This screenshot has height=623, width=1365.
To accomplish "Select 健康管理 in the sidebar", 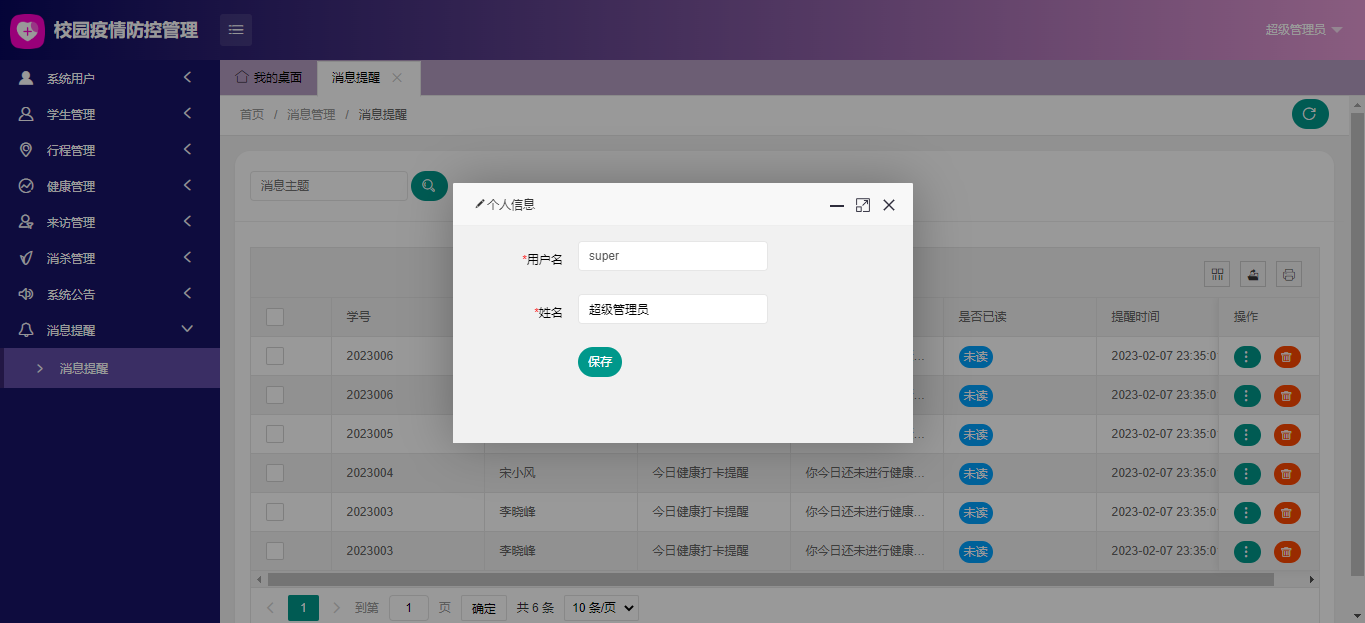I will pyautogui.click(x=110, y=186).
